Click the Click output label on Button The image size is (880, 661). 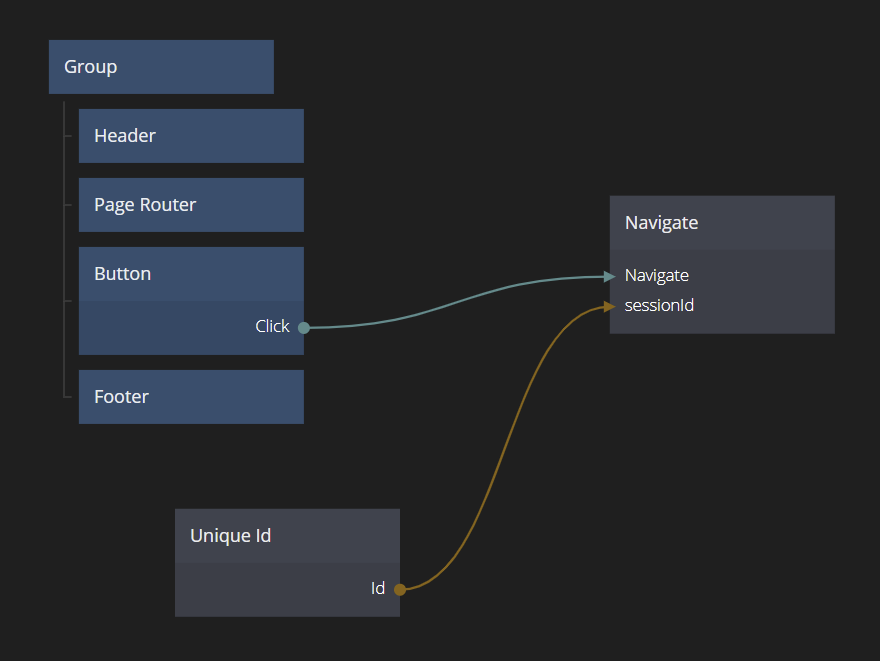(272, 327)
